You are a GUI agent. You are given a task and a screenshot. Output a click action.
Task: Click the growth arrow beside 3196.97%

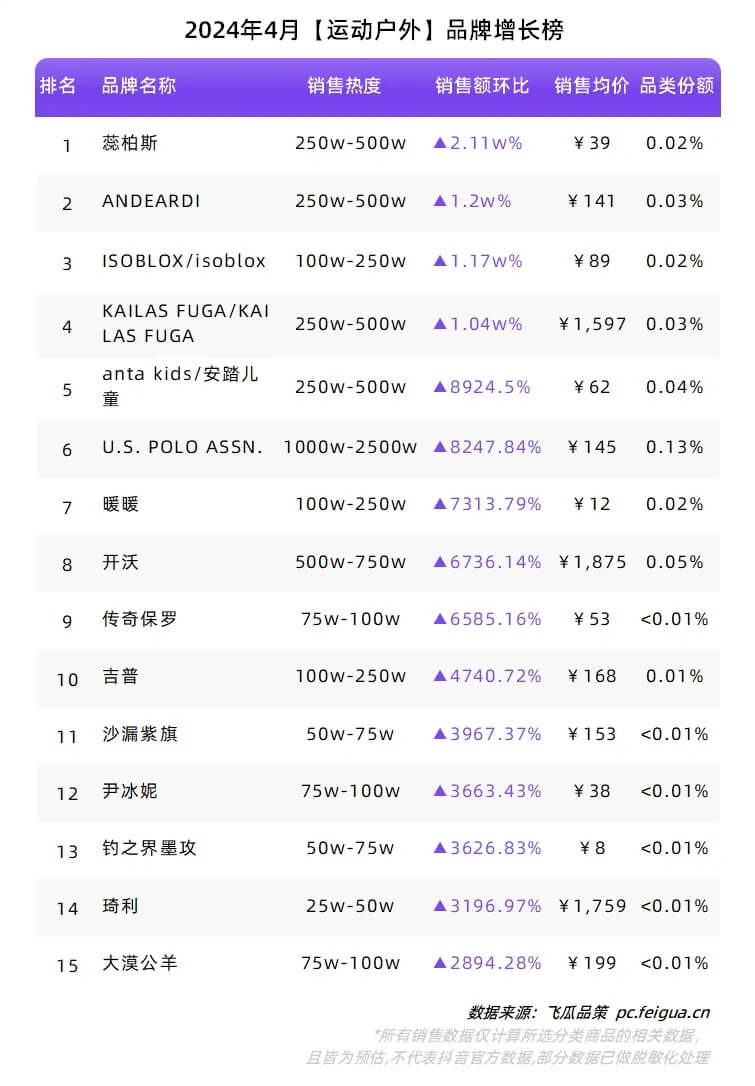point(440,905)
